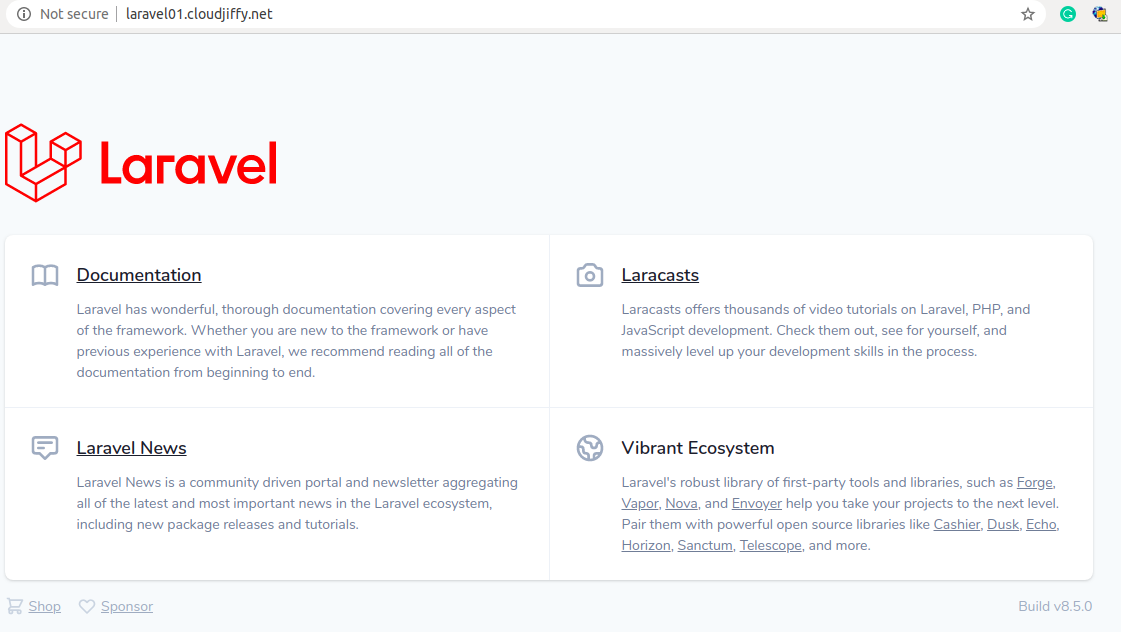Image resolution: width=1121 pixels, height=632 pixels.
Task: Open the Documentation link
Action: tap(139, 275)
